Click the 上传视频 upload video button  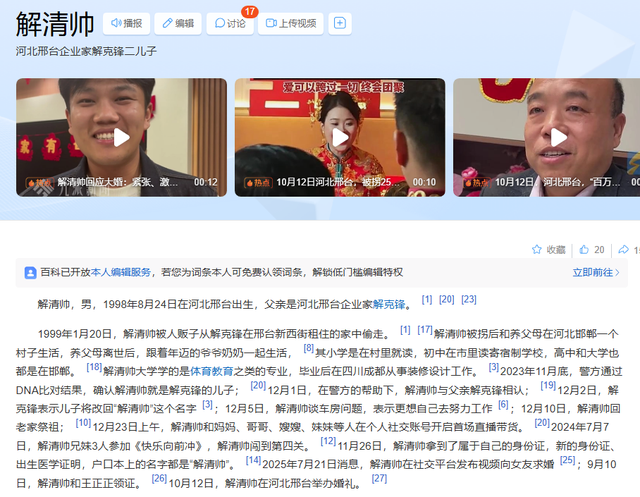tap(291, 23)
